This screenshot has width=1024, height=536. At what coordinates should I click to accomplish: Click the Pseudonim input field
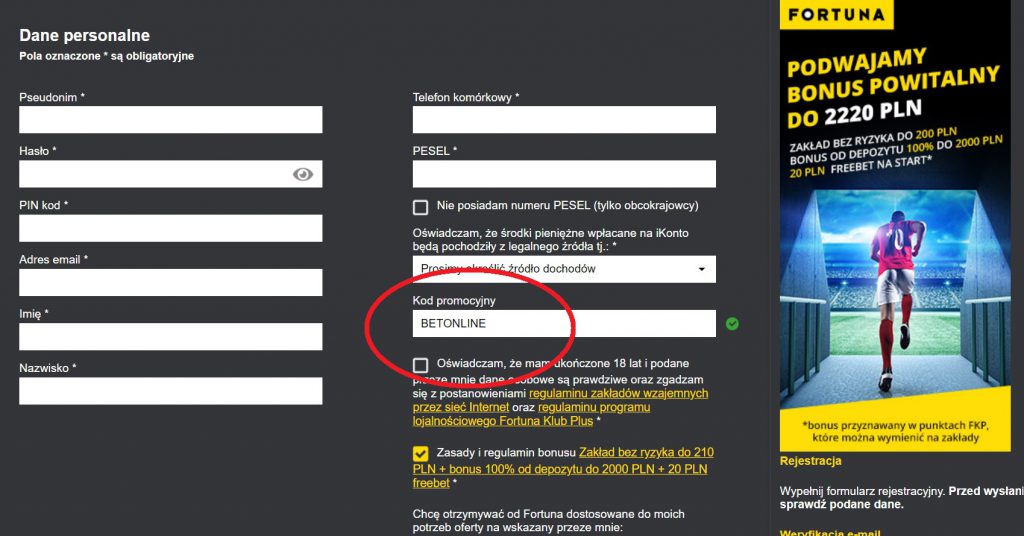point(170,120)
